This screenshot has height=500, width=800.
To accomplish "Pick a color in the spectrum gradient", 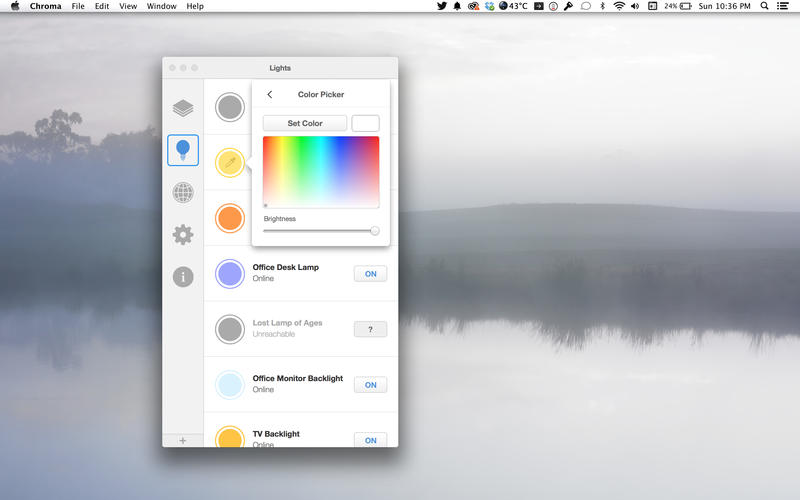I will tap(321, 172).
